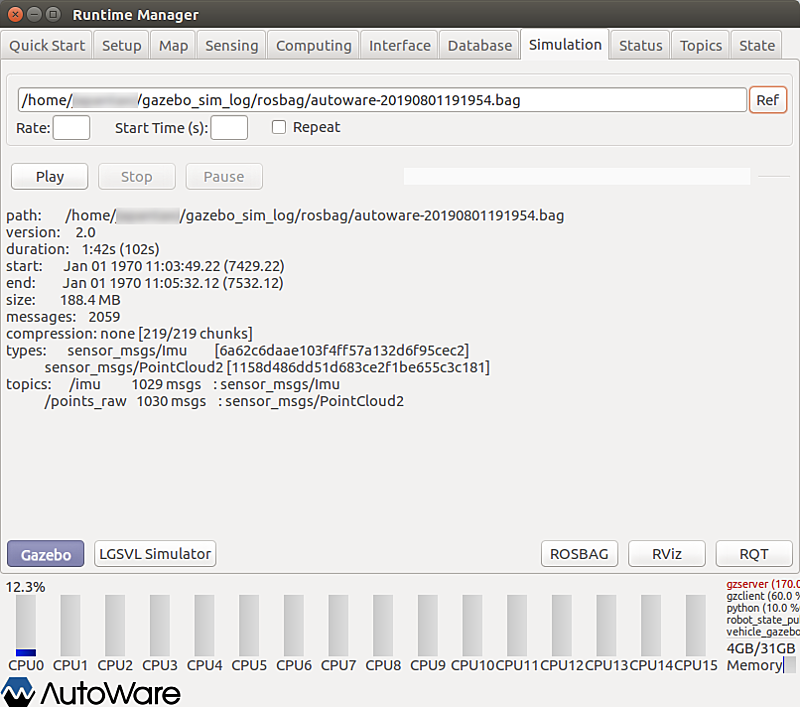Enable the Repeat checkbox

click(x=279, y=127)
